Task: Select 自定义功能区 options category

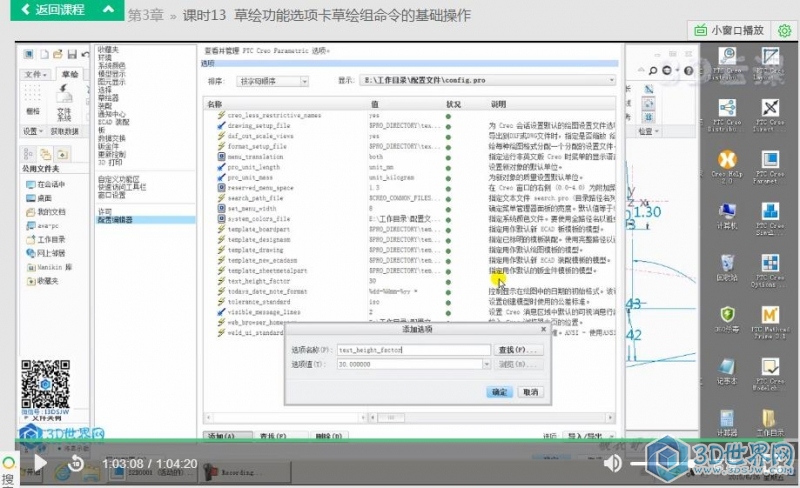Action: pos(118,179)
